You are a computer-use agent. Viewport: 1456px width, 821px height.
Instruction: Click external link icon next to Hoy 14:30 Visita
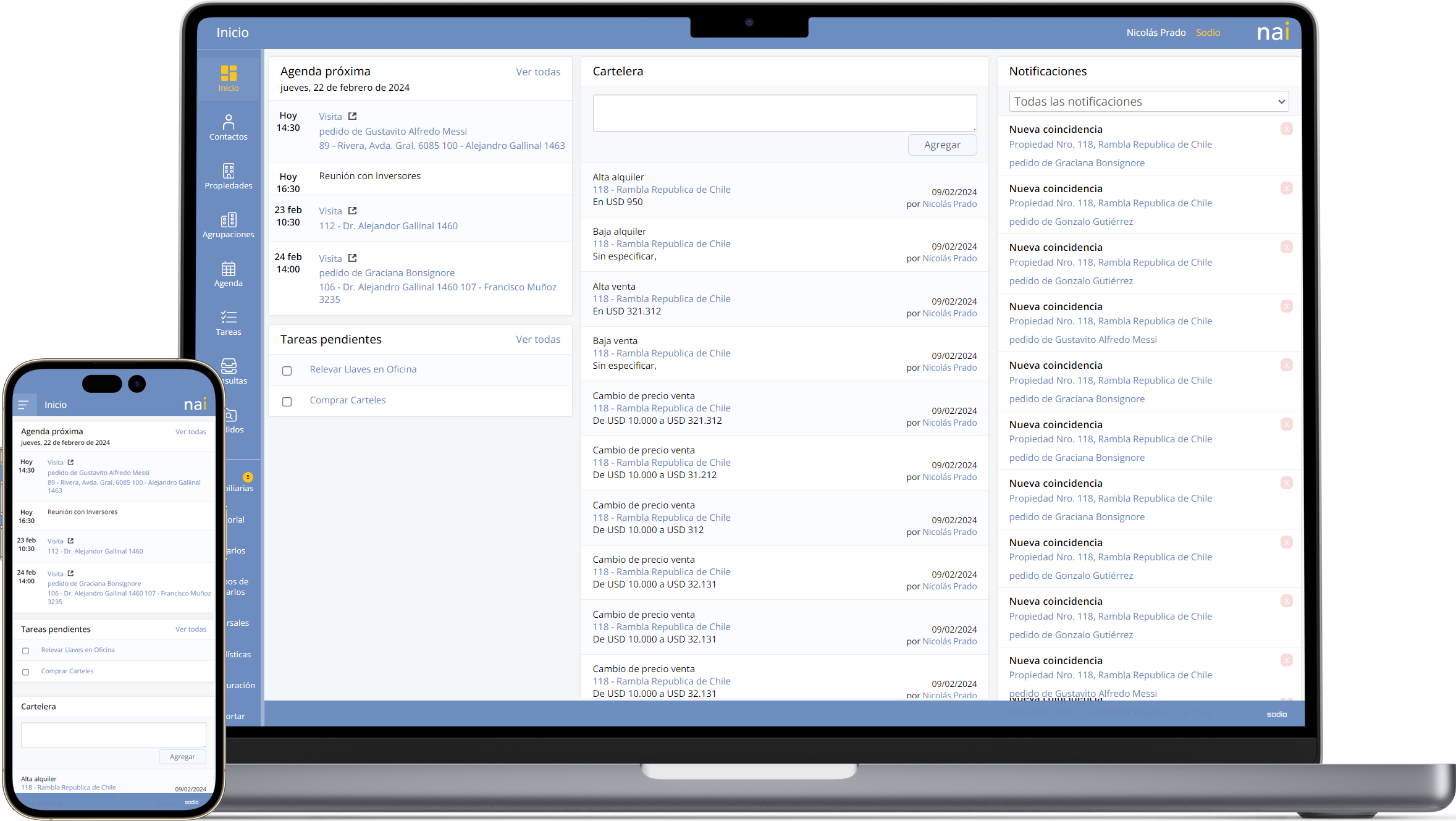coord(352,116)
